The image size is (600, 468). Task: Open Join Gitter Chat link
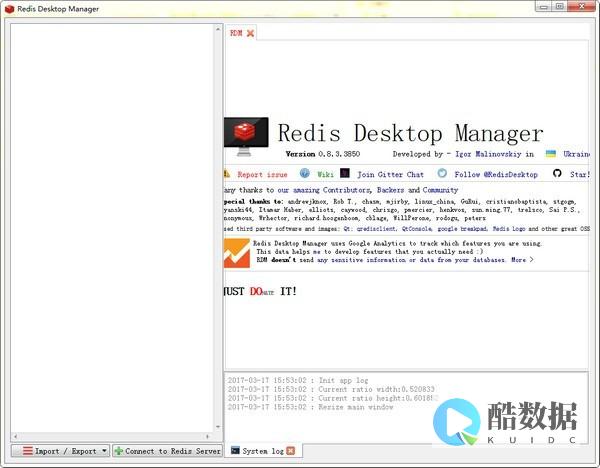[x=390, y=174]
